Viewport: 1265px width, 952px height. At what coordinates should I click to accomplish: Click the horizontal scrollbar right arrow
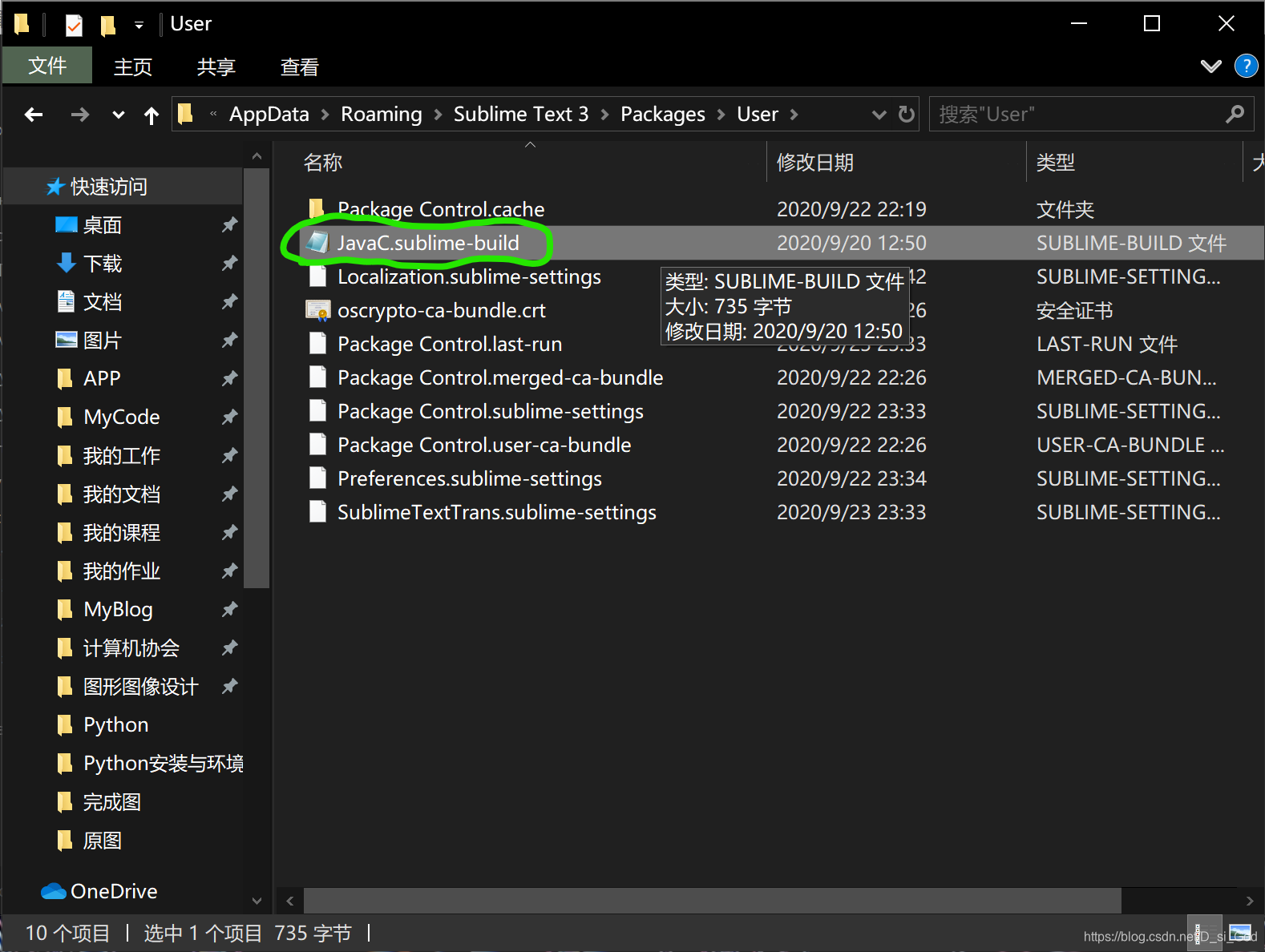pyautogui.click(x=1249, y=901)
